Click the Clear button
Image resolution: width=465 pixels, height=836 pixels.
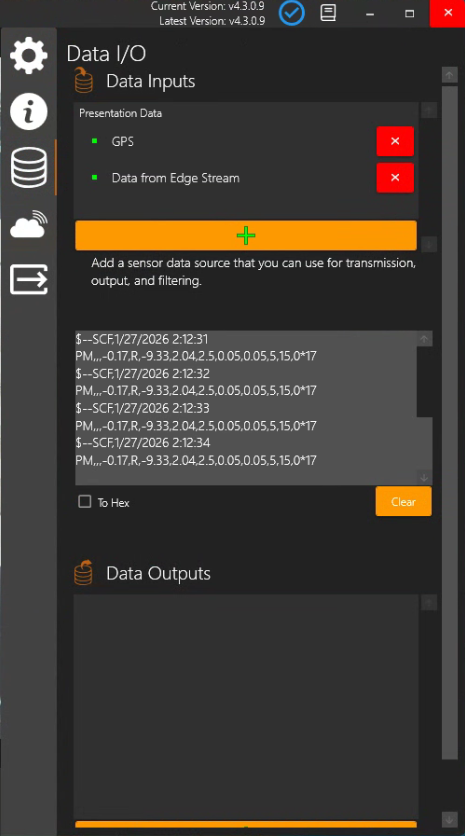click(x=404, y=501)
